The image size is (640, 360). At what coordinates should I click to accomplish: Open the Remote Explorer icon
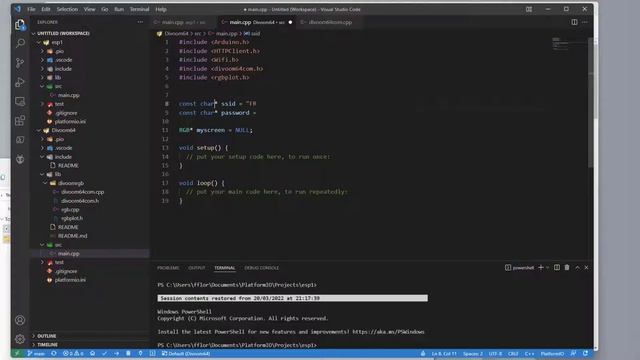coord(20,101)
